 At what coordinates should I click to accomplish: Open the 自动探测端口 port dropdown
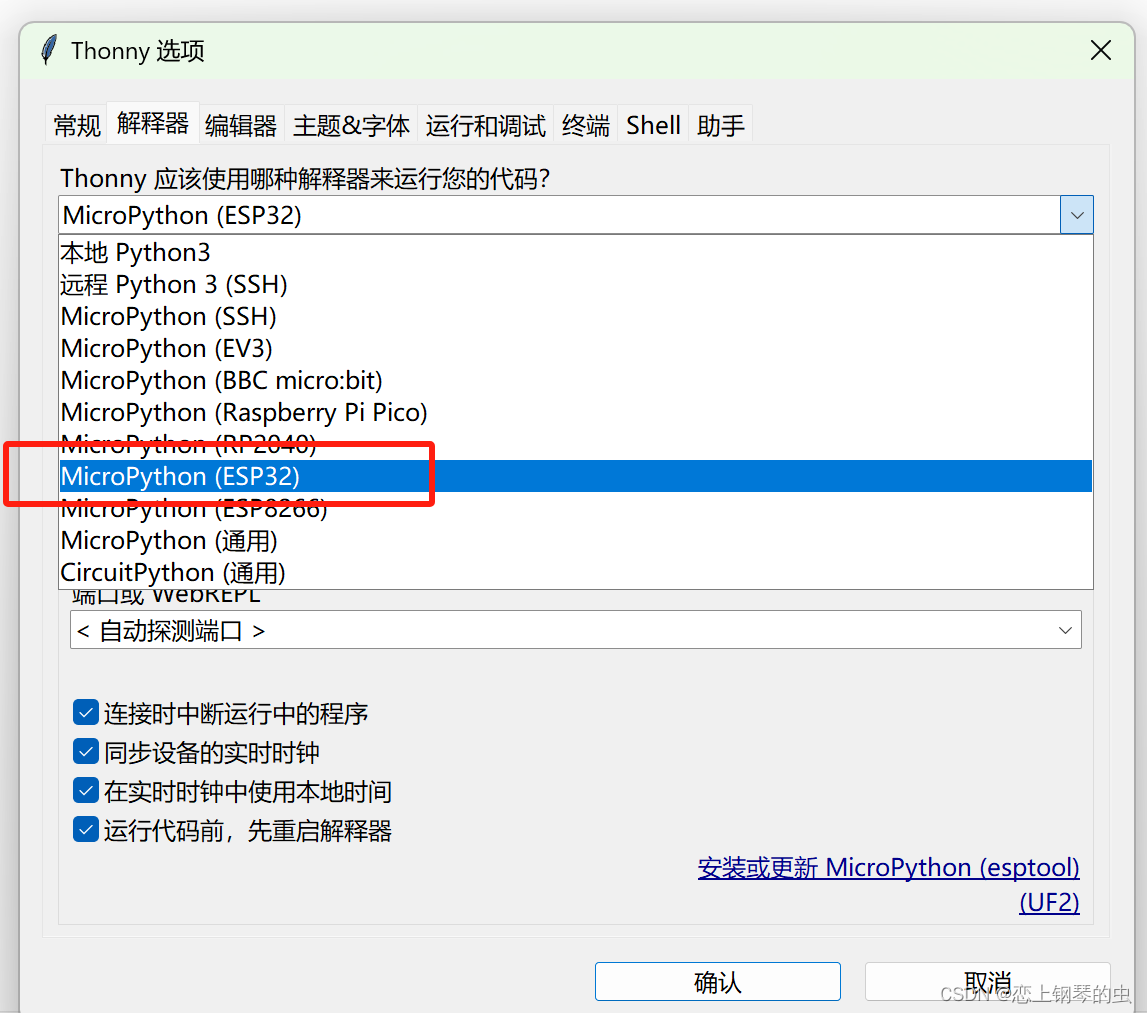[576, 630]
